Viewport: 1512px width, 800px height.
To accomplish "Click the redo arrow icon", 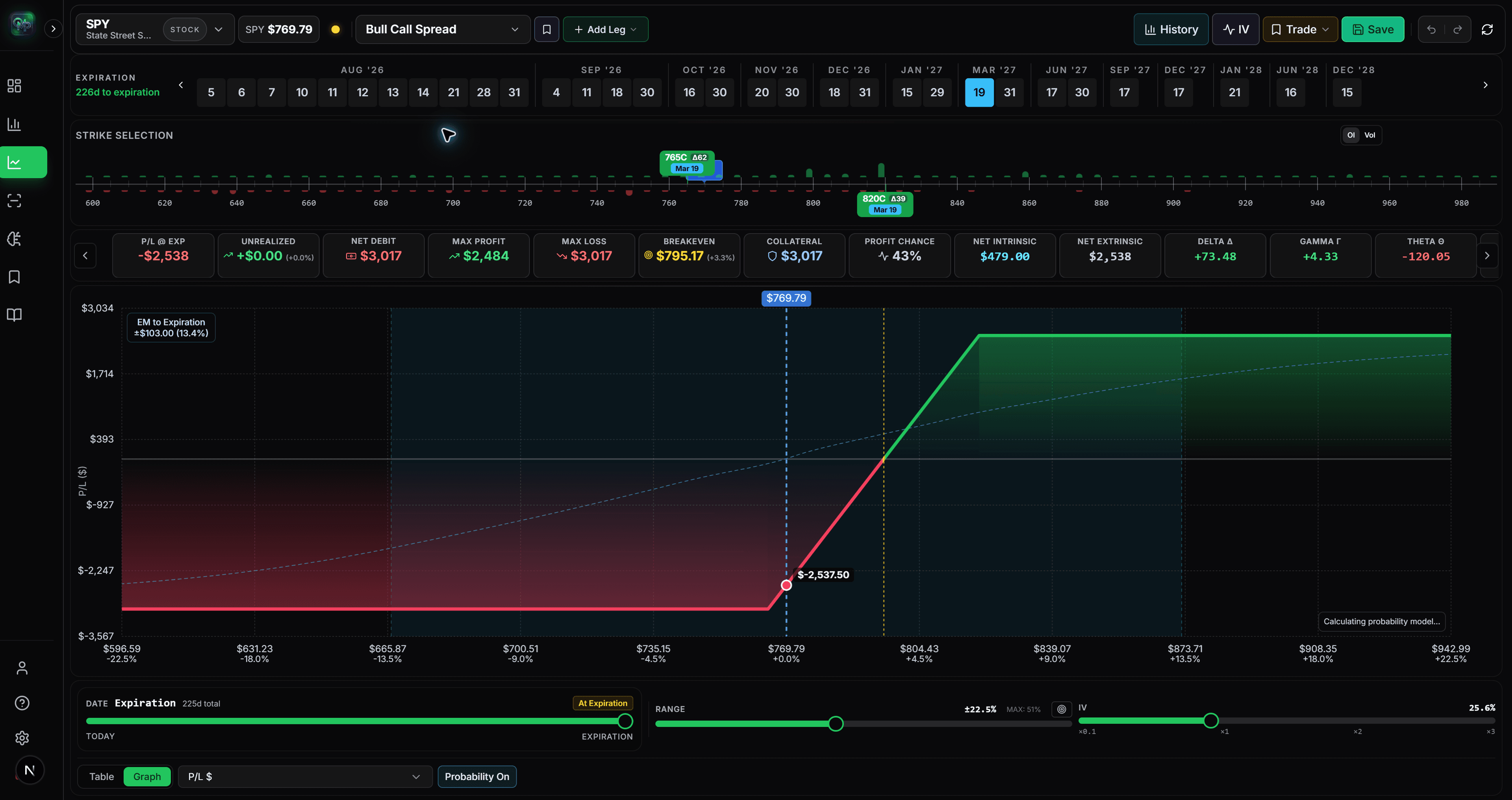I will [1457, 30].
